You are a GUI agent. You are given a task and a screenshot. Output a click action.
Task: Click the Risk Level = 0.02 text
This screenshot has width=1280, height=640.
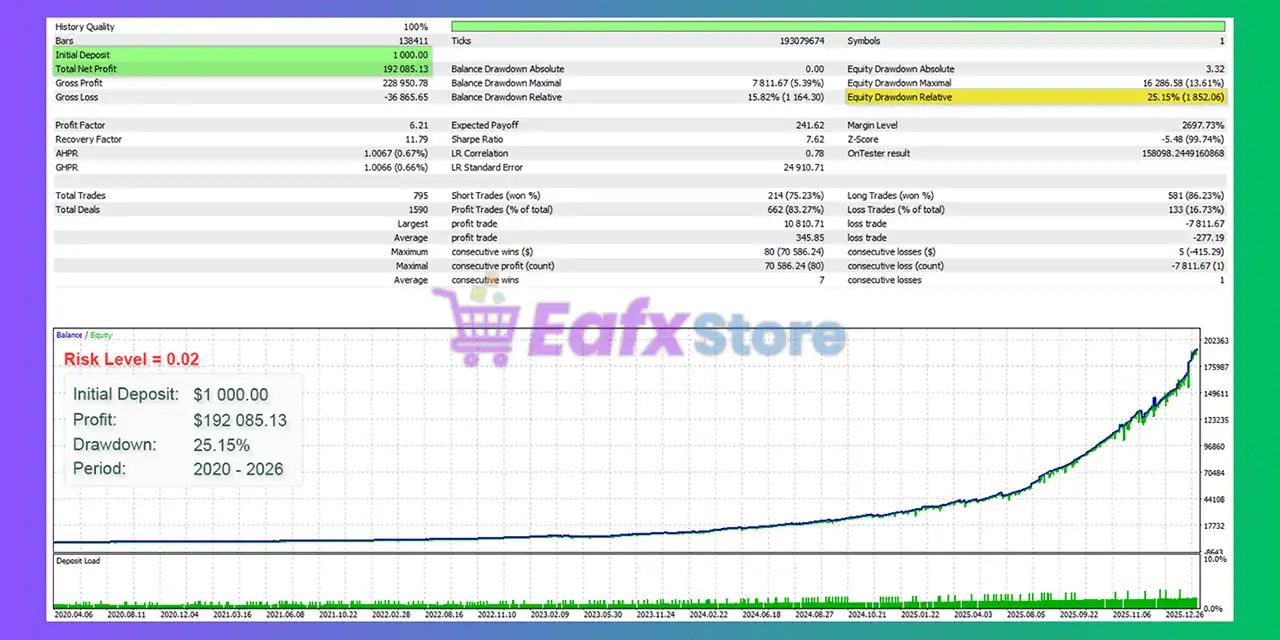[131, 359]
